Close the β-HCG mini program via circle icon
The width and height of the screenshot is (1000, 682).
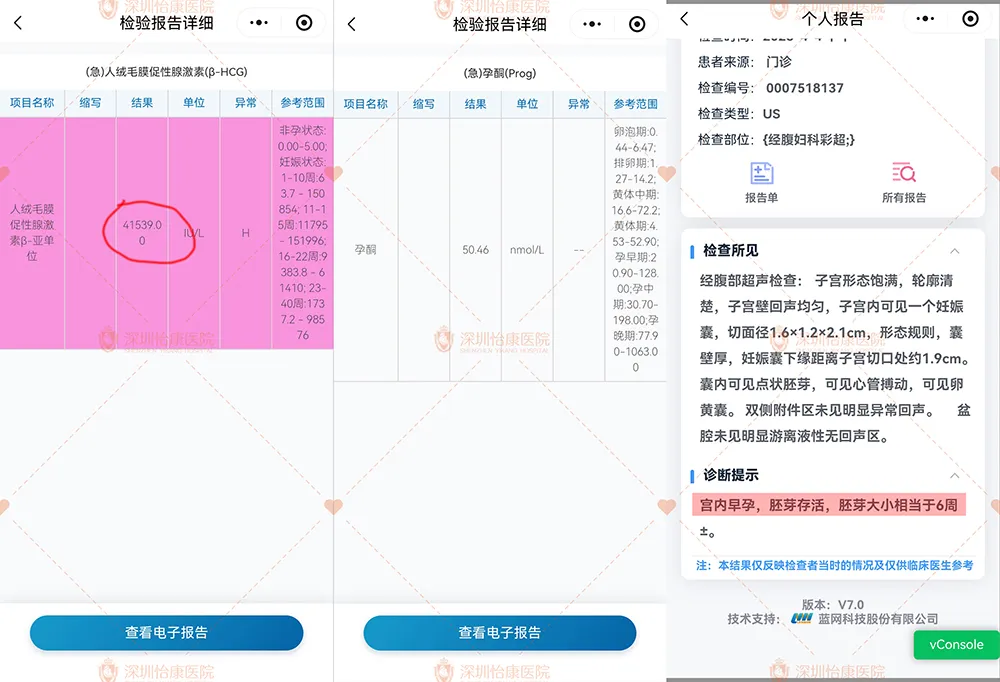304,23
